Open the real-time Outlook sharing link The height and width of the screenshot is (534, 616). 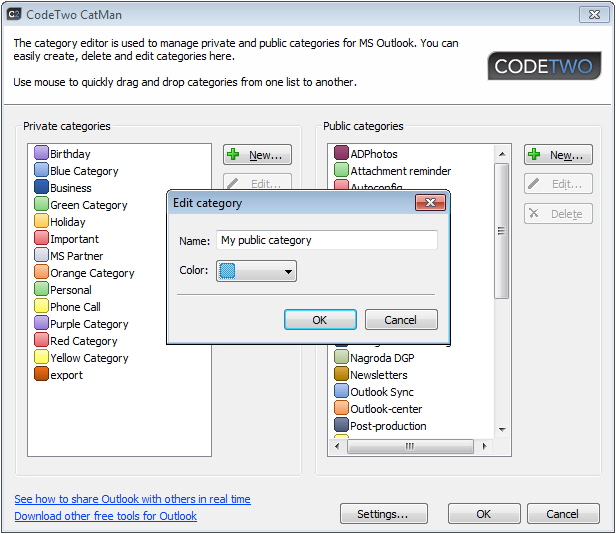point(132,499)
